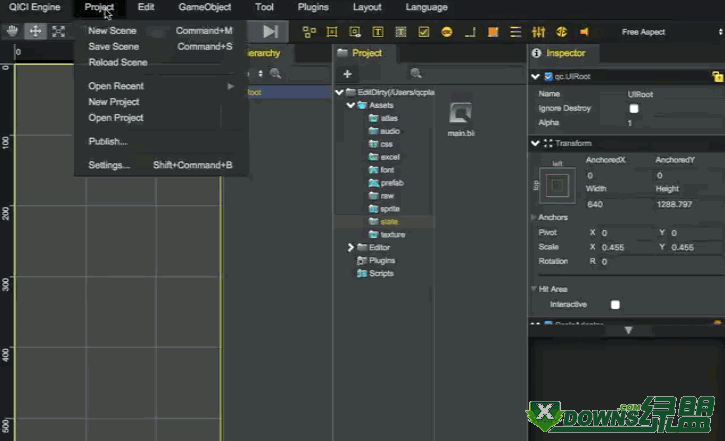Open the QICI Engine menu
Viewport: 725px width, 441px height.
coord(35,7)
